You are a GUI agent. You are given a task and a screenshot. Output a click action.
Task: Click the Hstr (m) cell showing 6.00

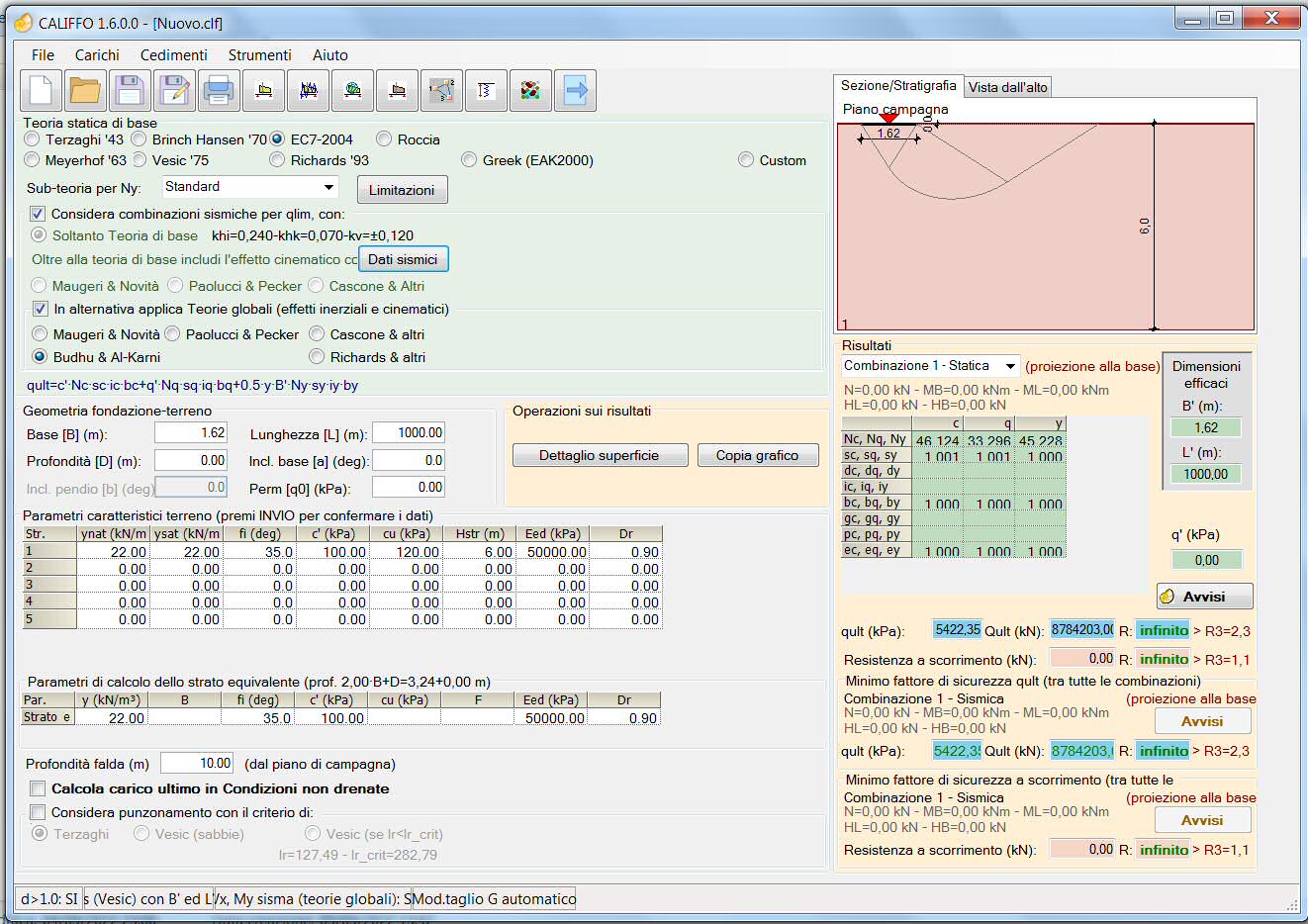tap(479, 552)
